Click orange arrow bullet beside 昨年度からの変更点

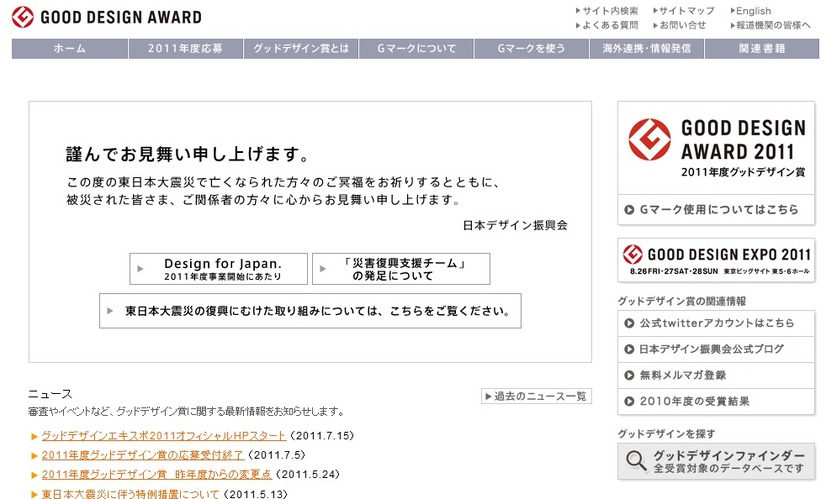pyautogui.click(x=34, y=475)
